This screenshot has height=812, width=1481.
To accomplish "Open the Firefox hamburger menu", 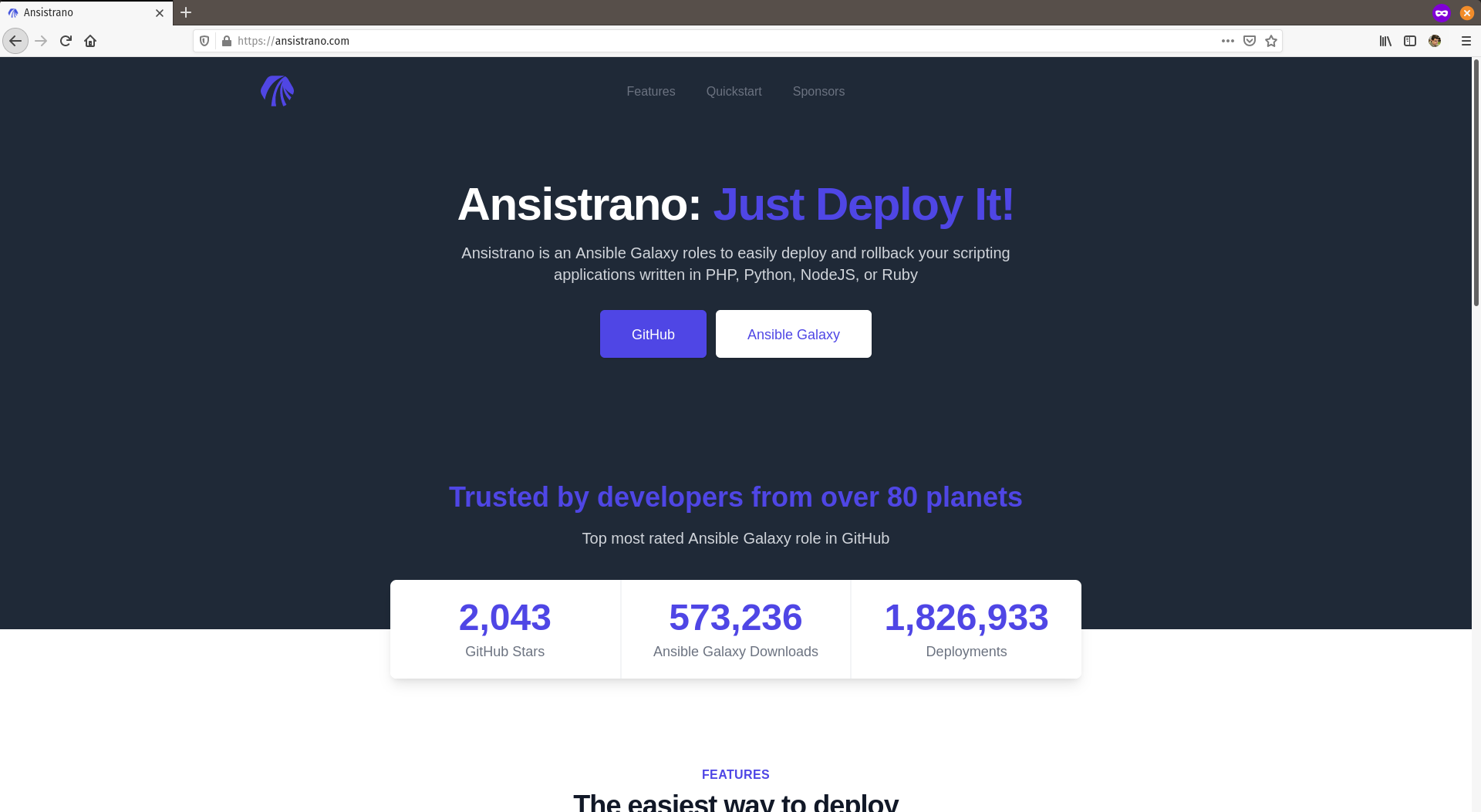I will 1466,41.
